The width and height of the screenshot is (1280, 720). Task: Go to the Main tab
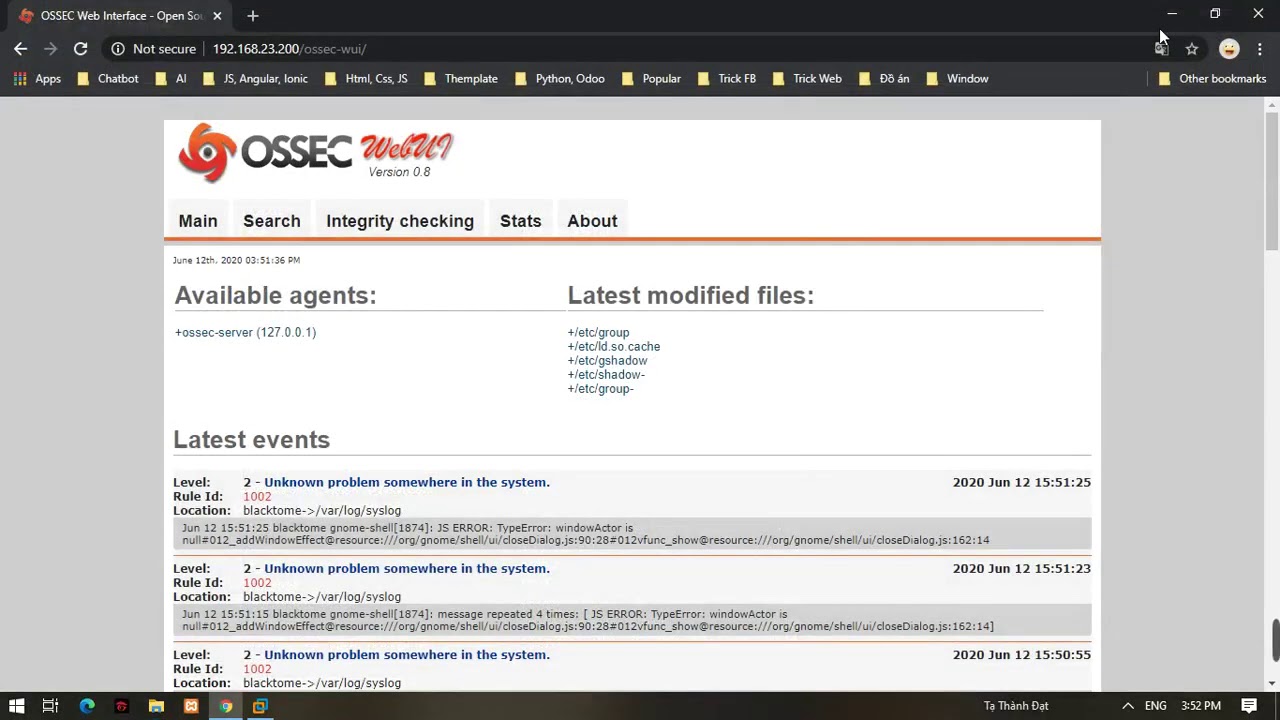coord(198,221)
